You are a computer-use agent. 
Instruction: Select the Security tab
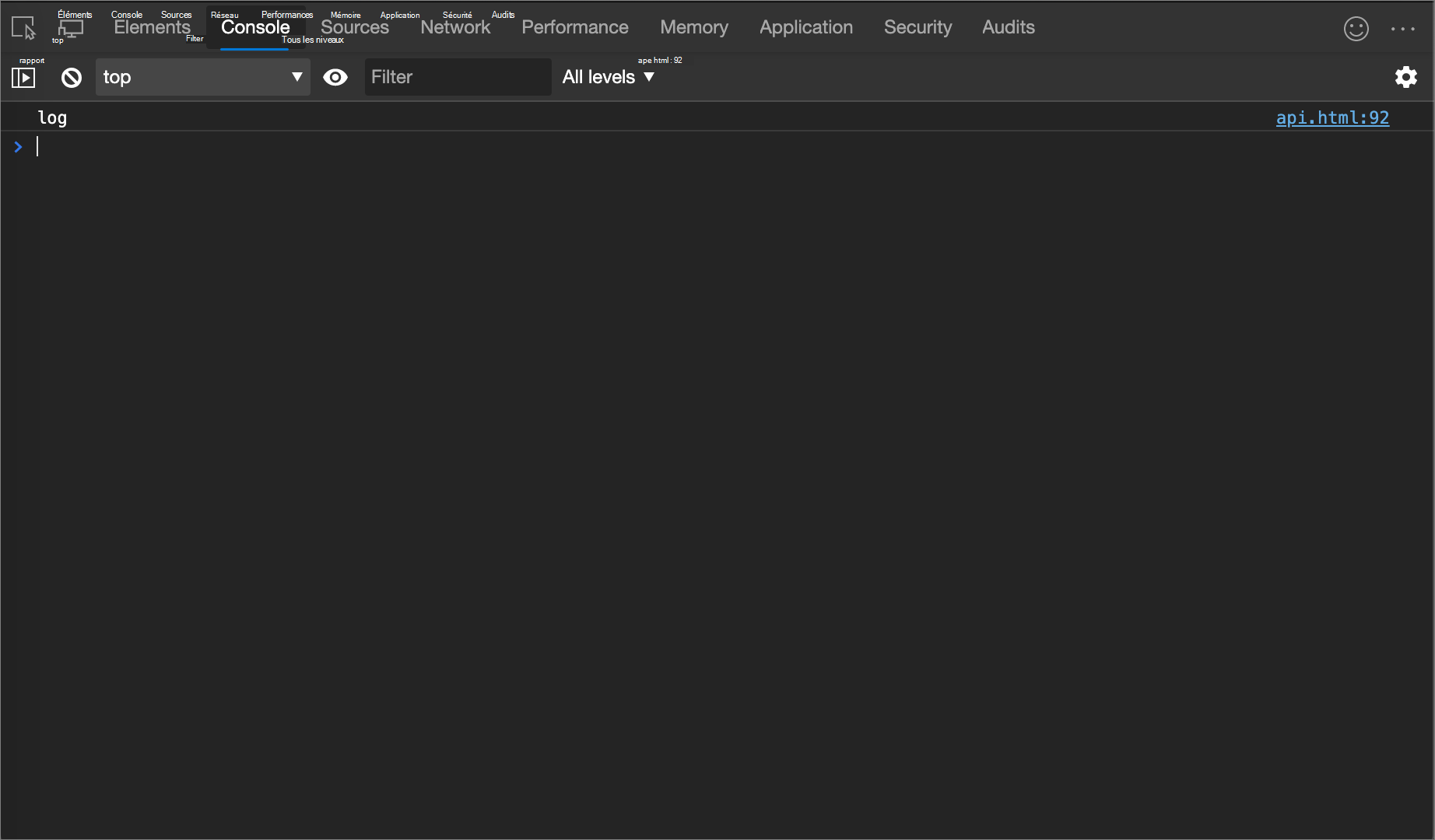(x=917, y=27)
